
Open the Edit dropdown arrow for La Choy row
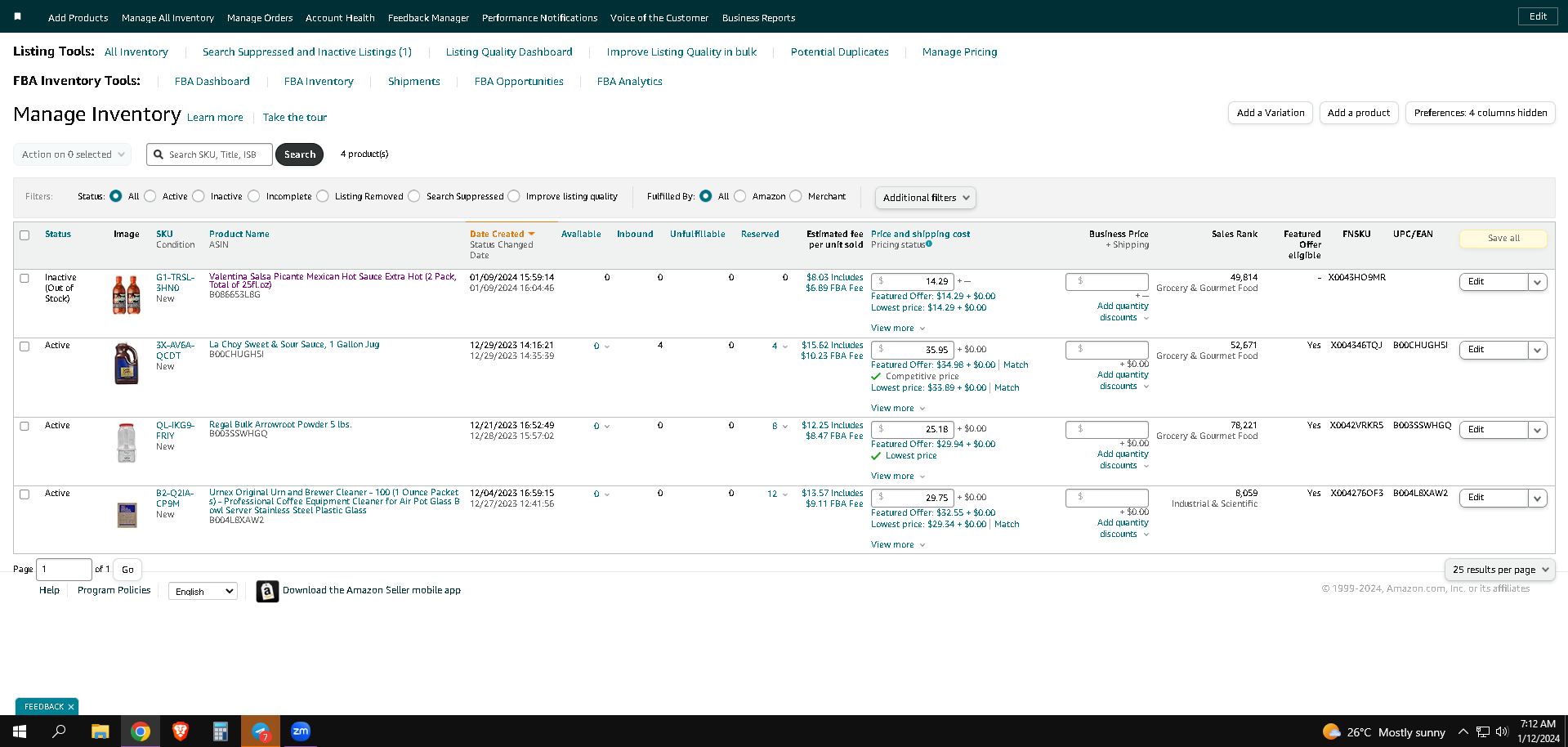coord(1538,350)
